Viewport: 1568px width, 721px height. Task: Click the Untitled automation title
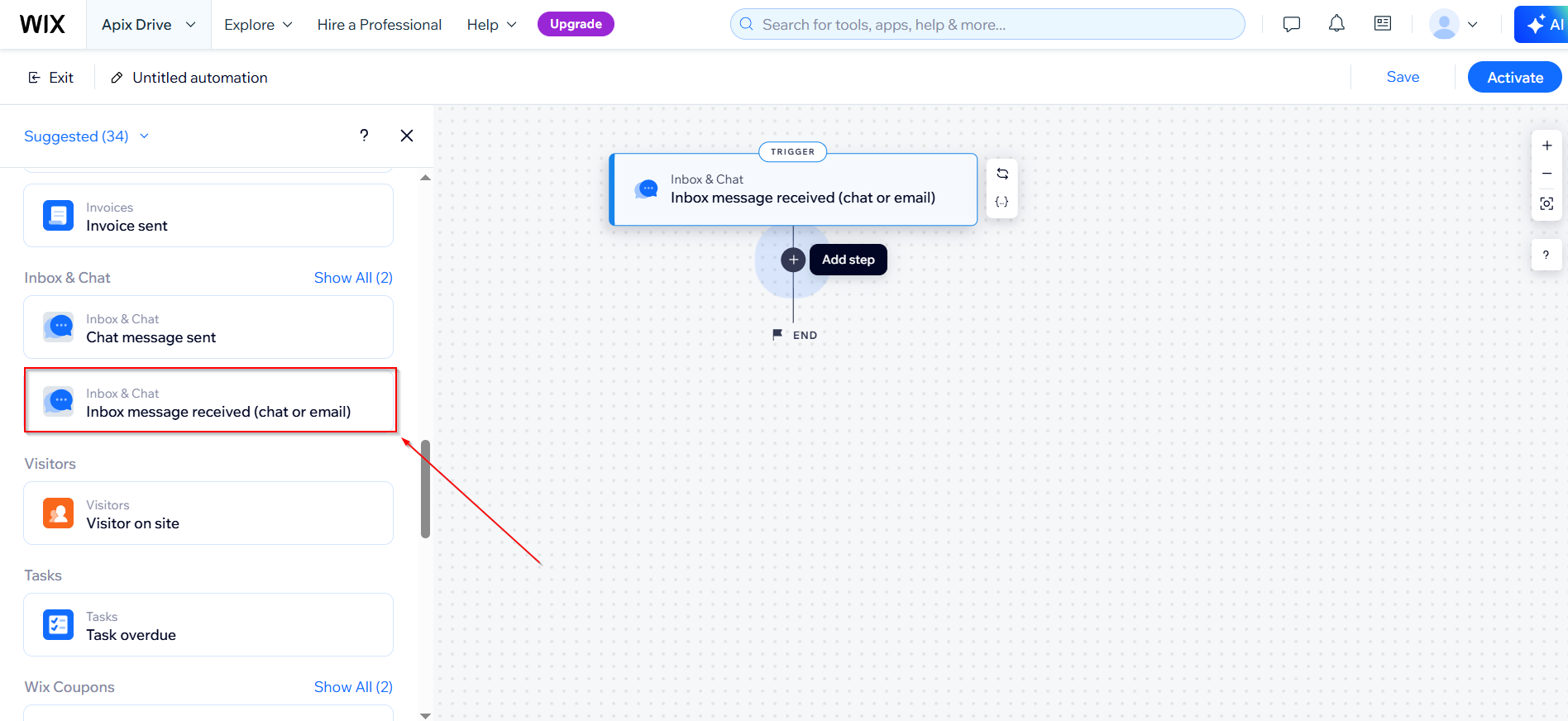pyautogui.click(x=200, y=78)
